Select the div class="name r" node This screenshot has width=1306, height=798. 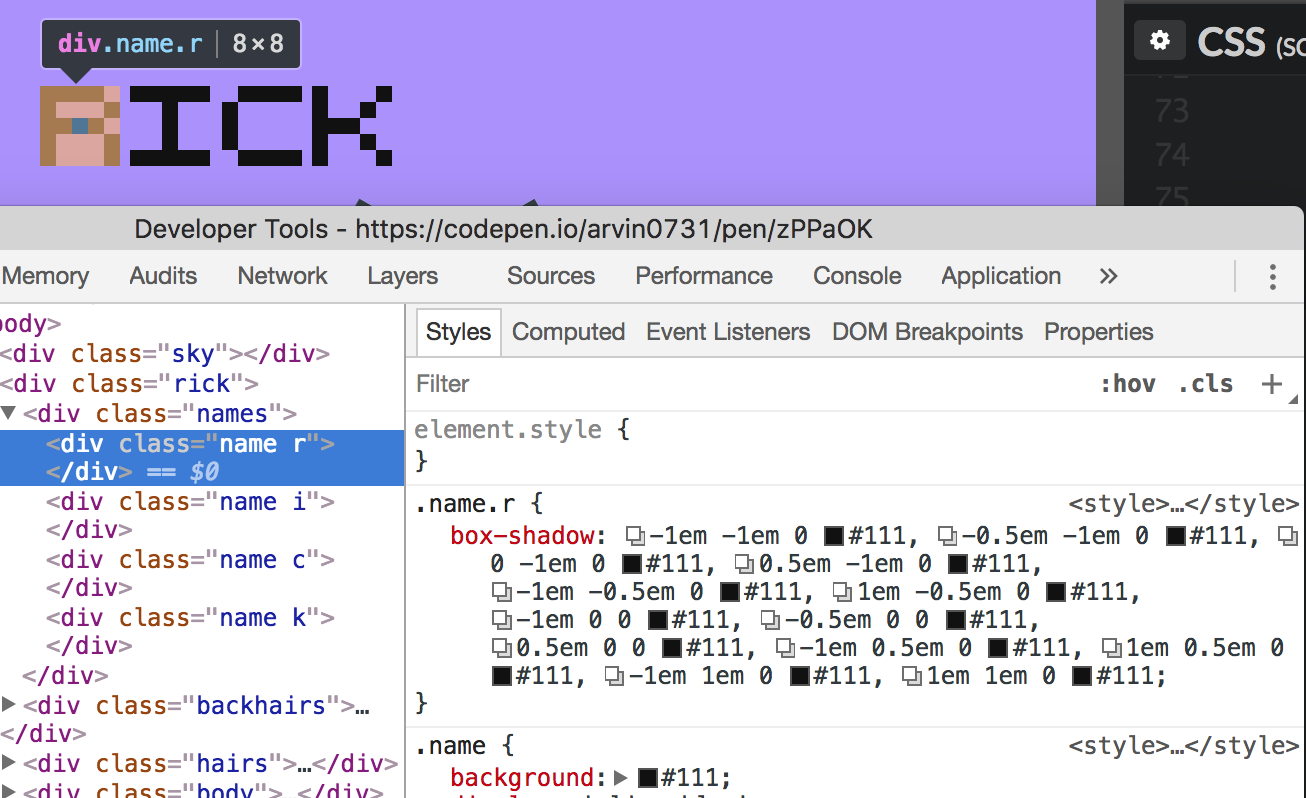[x=202, y=457]
